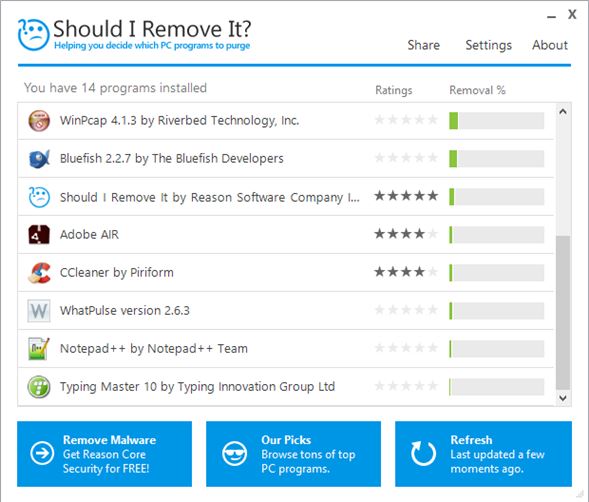This screenshot has height=502, width=589.
Task: Click 'Helping you decide which PC programs to purge'
Action: pyautogui.click(x=152, y=46)
